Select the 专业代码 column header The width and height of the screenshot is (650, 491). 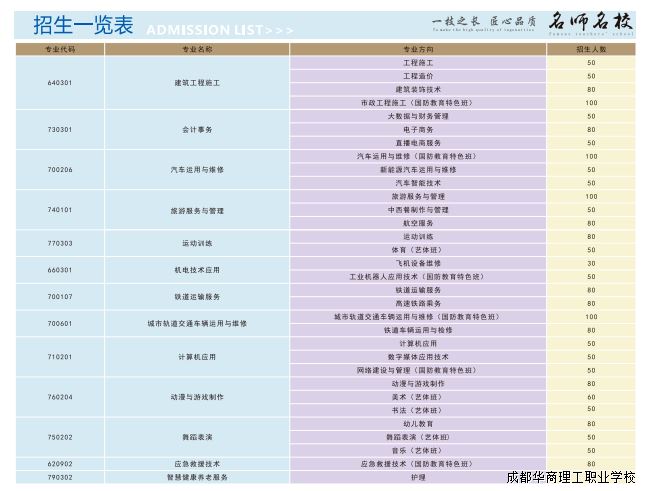click(60, 48)
